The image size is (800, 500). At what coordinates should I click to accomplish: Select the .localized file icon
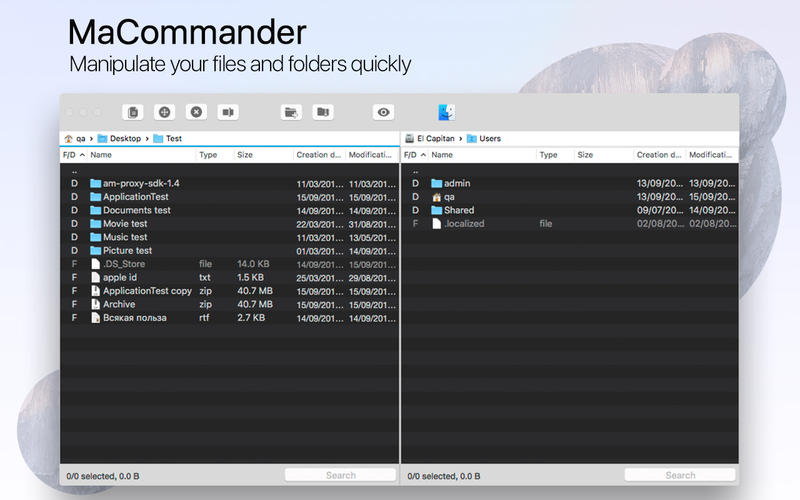(436, 223)
